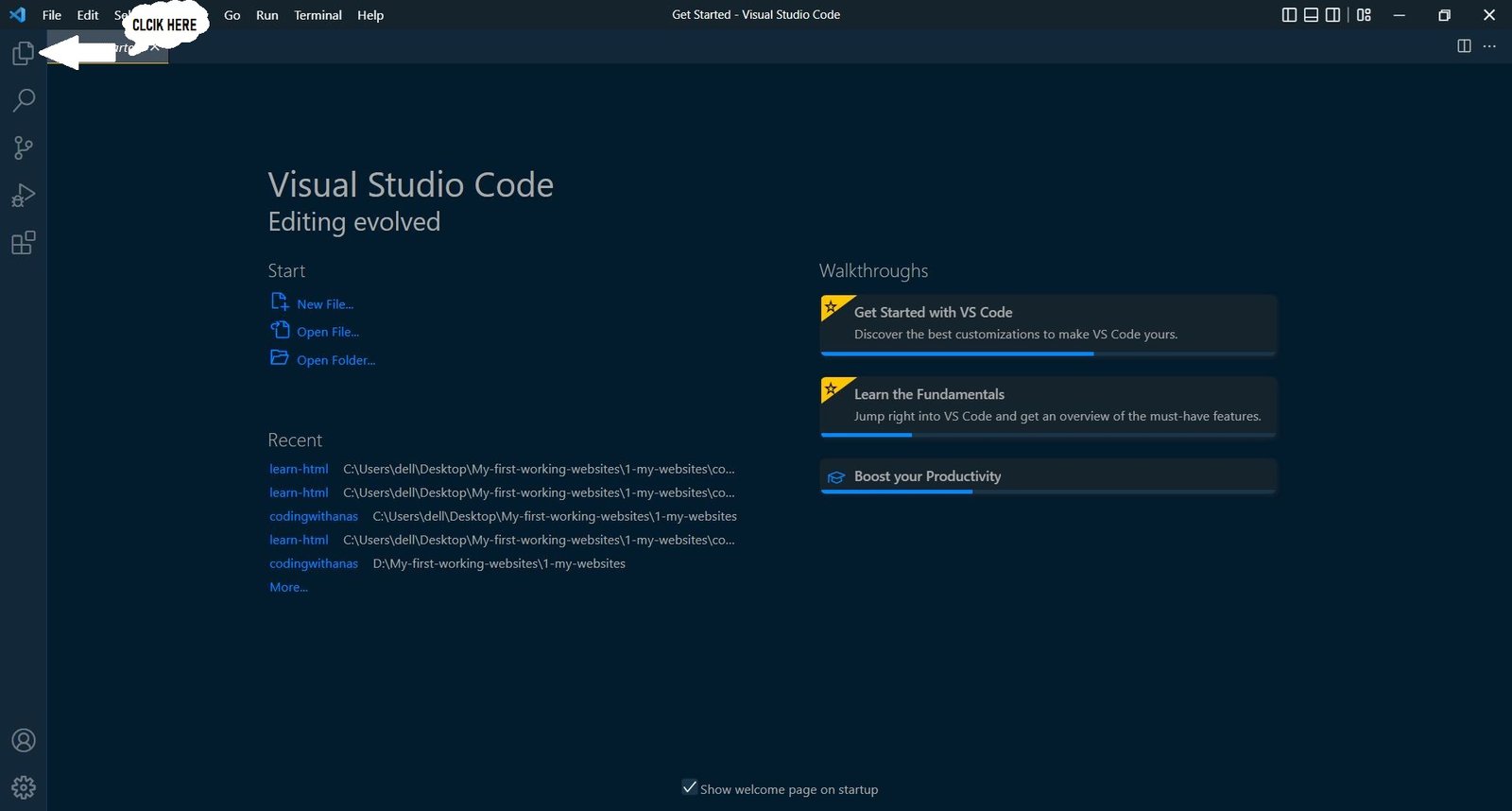
Task: Click the graduation cap icon on Boost your Productivity
Action: 835,477
